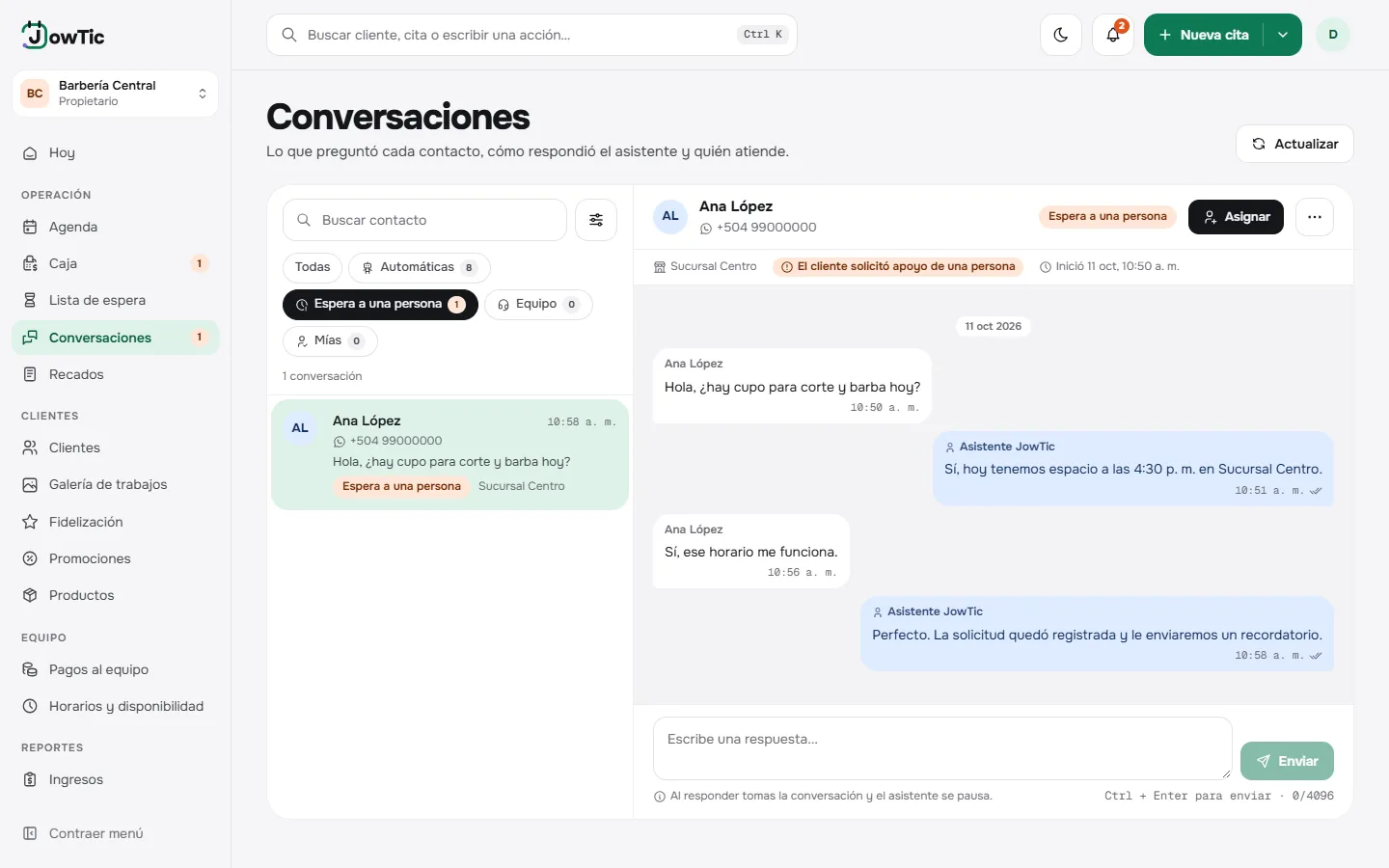Viewport: 1389px width, 868px height.
Task: Click the Nueva cita button
Action: [x=1204, y=35]
